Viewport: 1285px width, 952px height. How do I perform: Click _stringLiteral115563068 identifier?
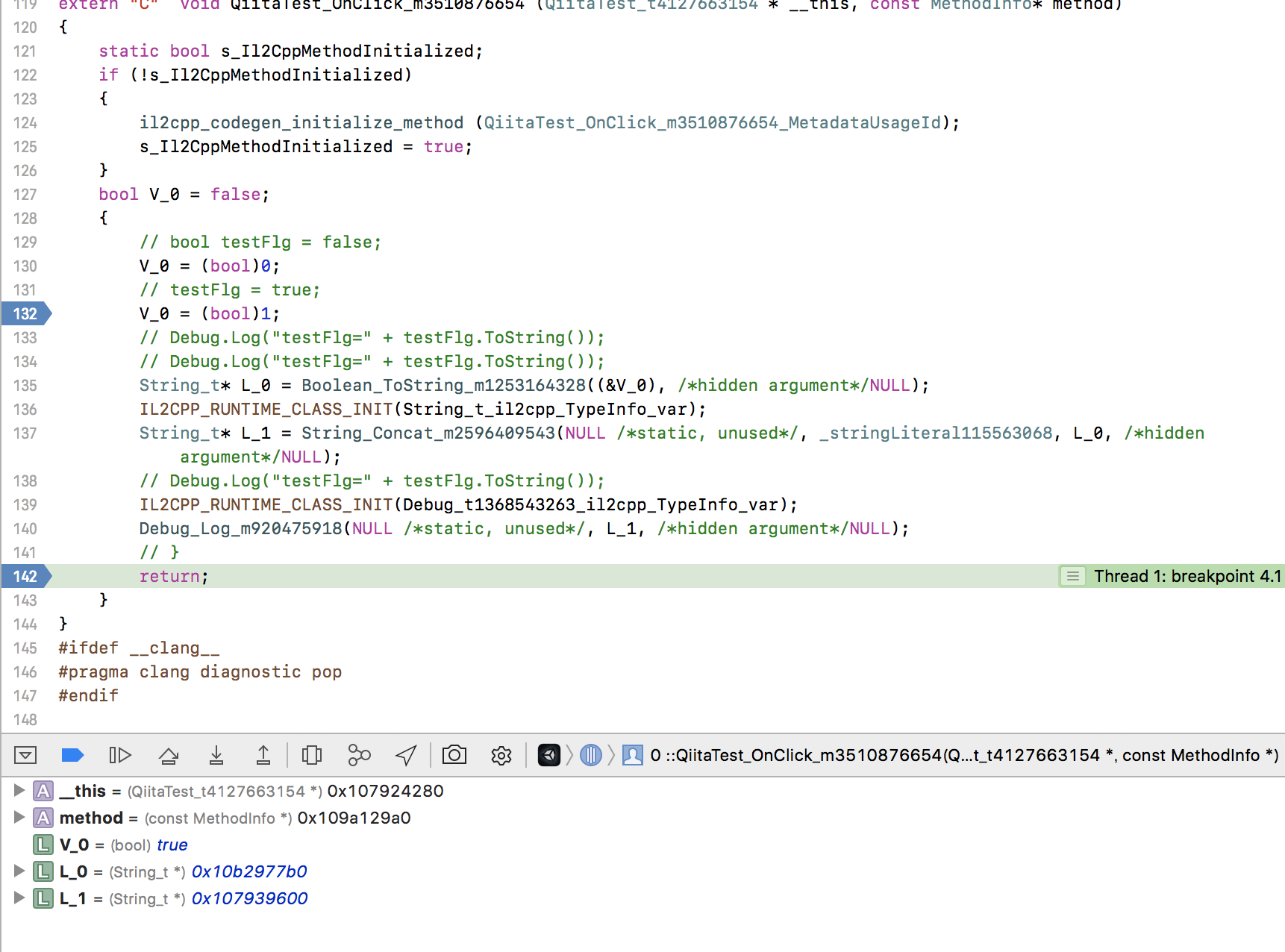(936, 433)
